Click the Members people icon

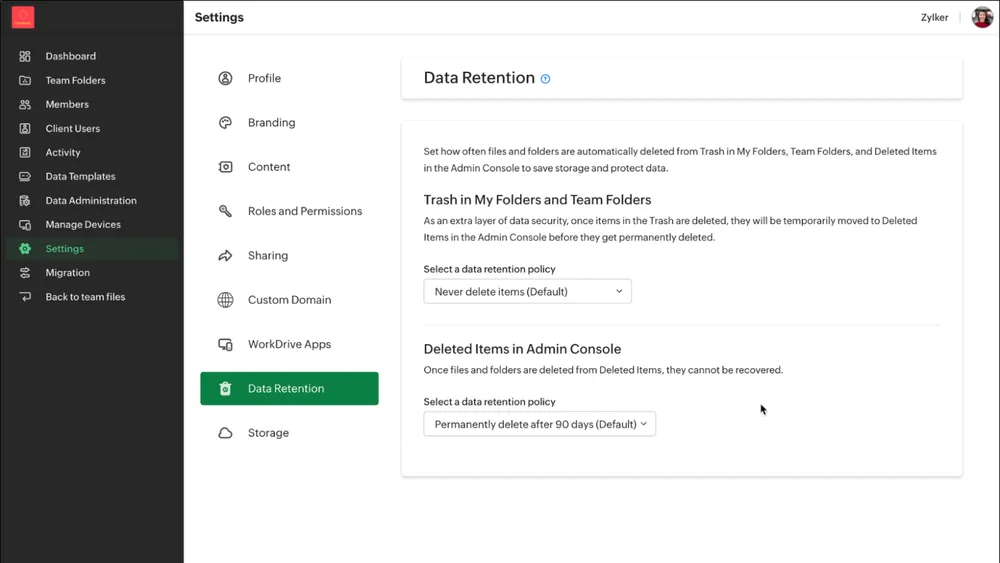pyautogui.click(x=25, y=105)
